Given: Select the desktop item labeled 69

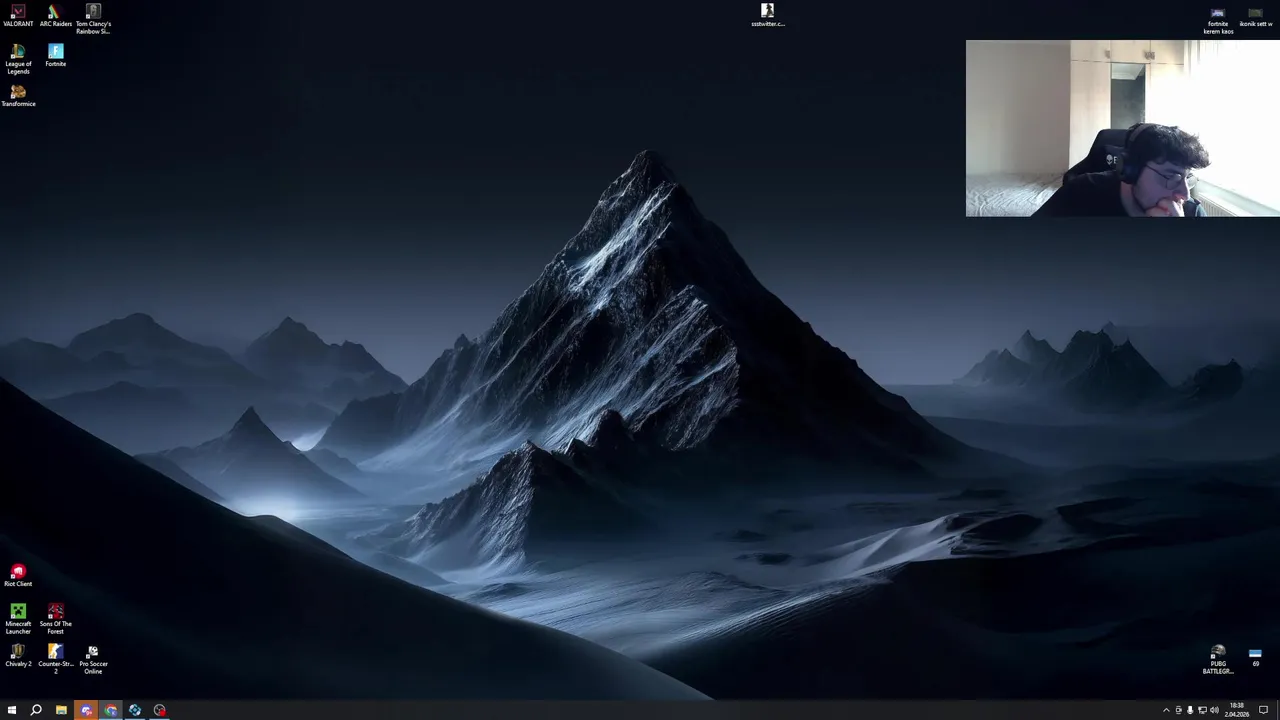Looking at the screenshot, I should (1255, 657).
